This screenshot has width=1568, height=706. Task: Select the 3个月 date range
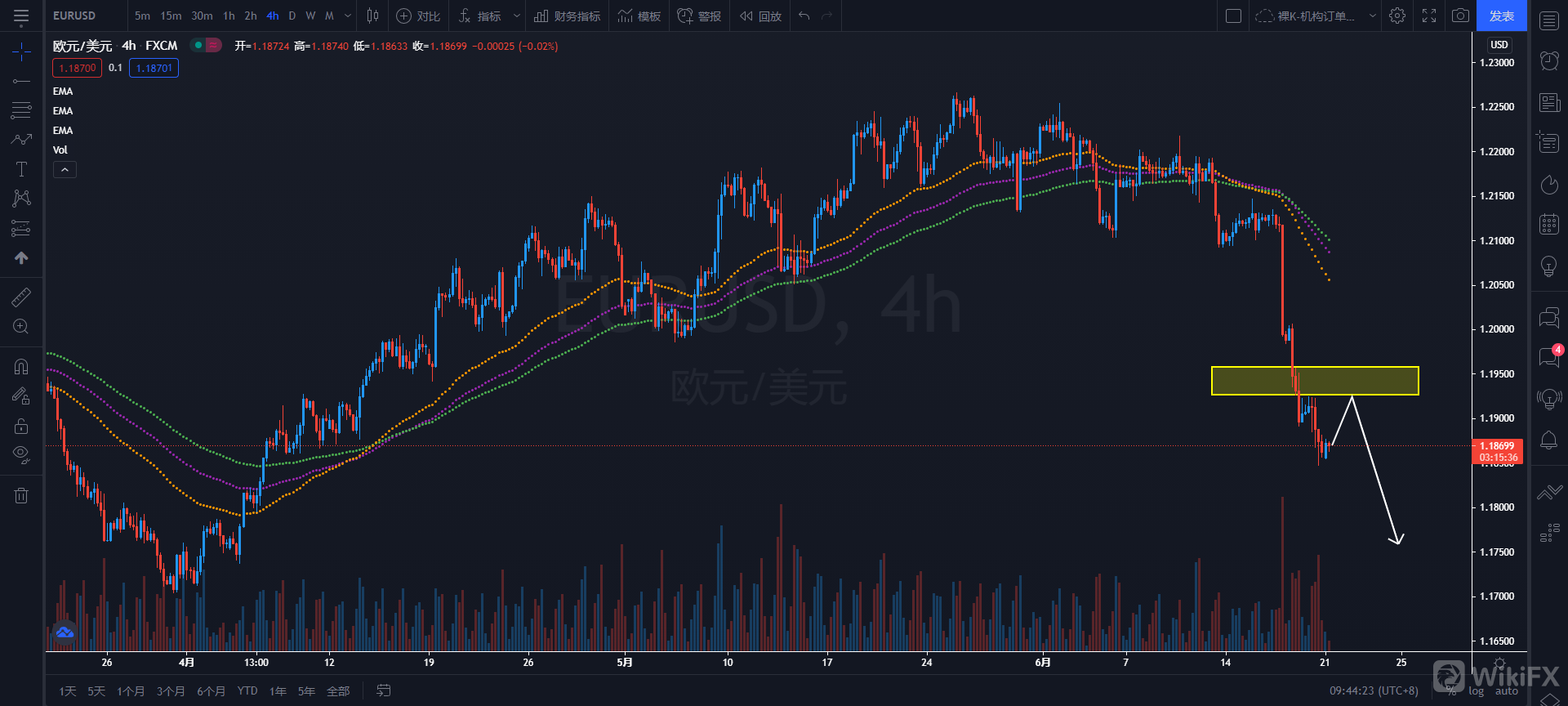(171, 691)
